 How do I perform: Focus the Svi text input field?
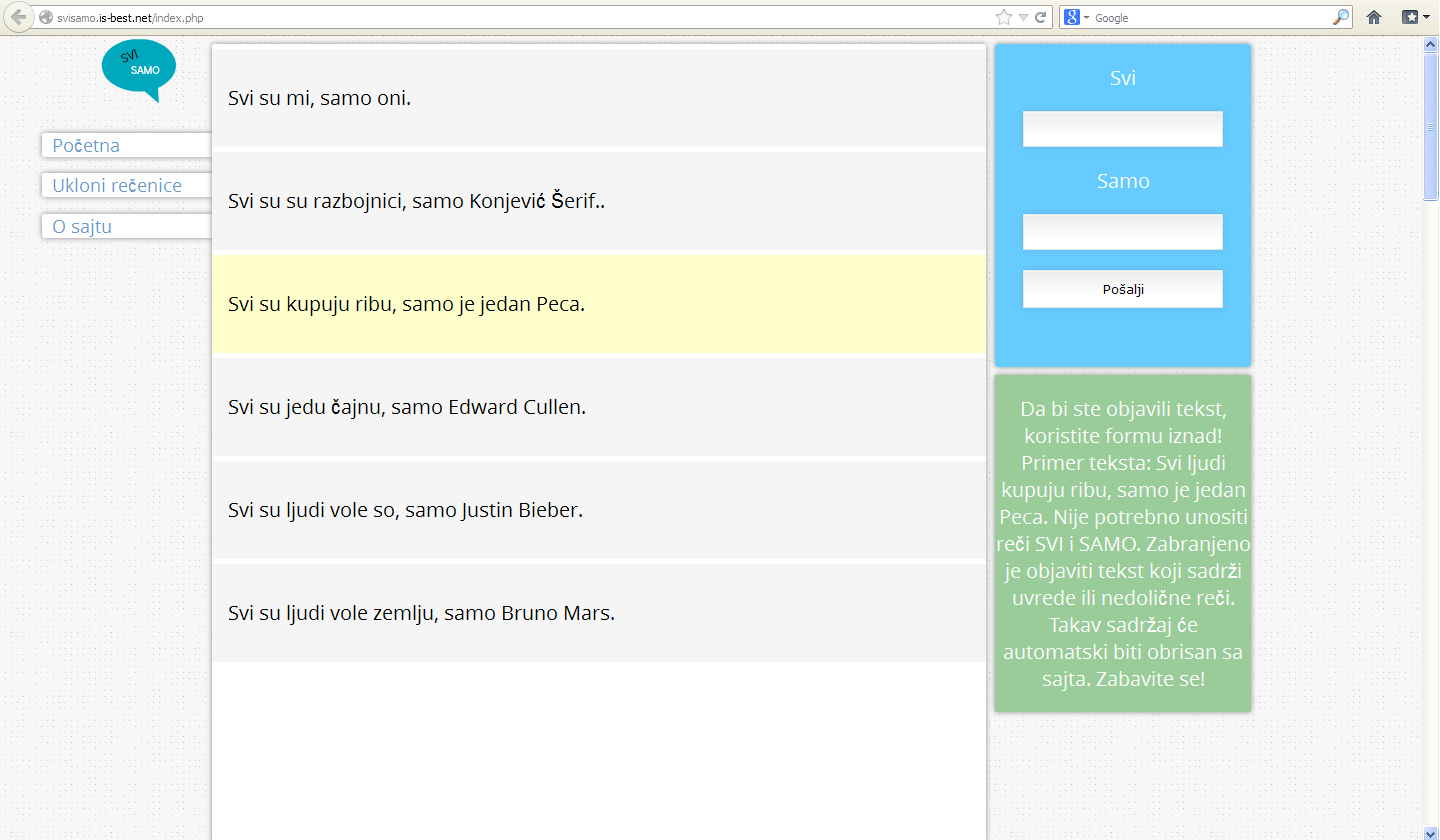1122,129
